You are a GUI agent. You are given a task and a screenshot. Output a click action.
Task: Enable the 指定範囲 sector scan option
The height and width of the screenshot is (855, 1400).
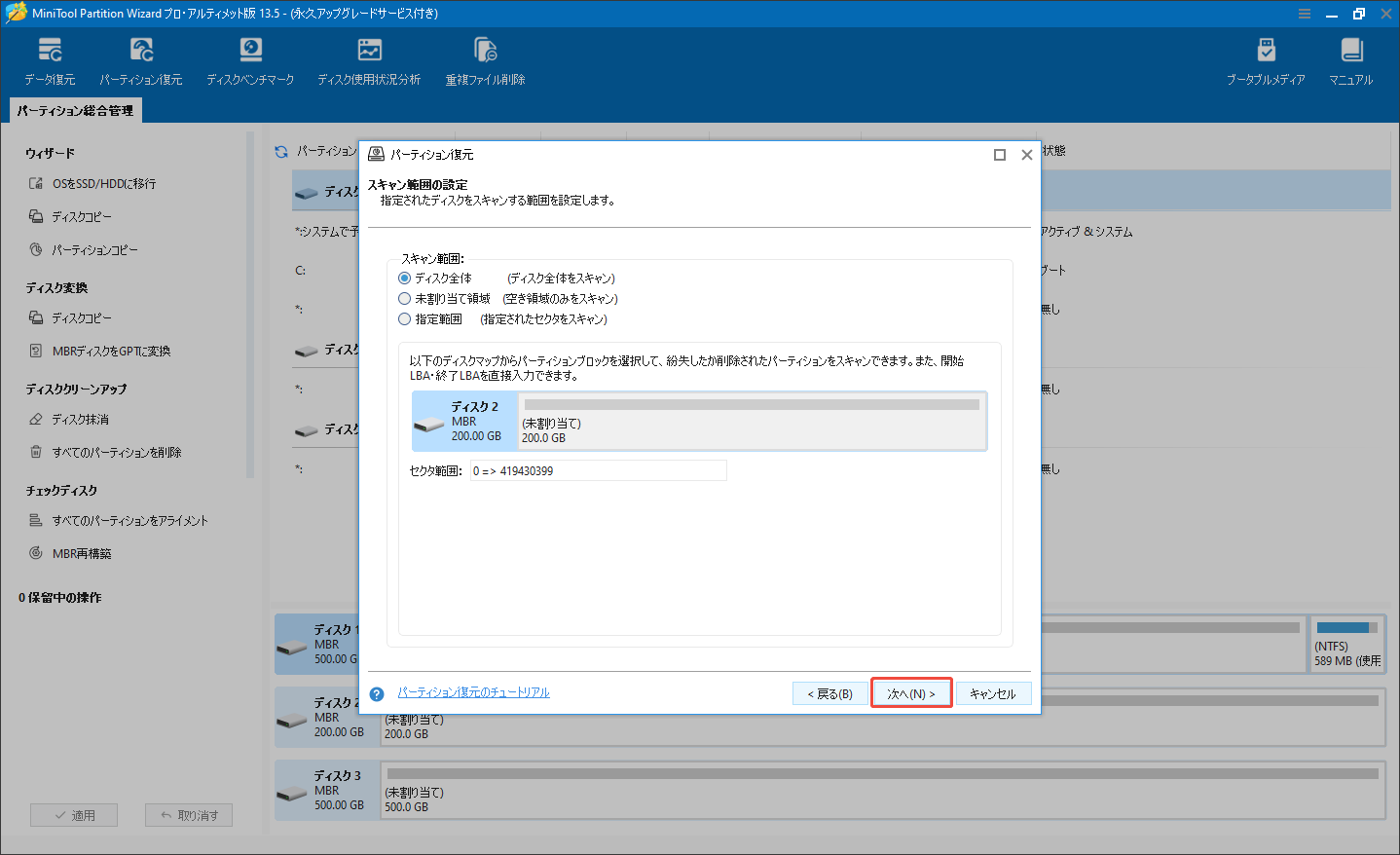pos(405,318)
